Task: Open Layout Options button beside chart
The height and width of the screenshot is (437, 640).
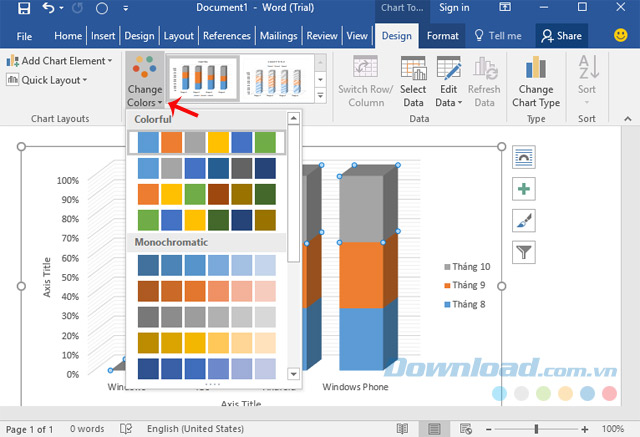Action: (x=524, y=157)
